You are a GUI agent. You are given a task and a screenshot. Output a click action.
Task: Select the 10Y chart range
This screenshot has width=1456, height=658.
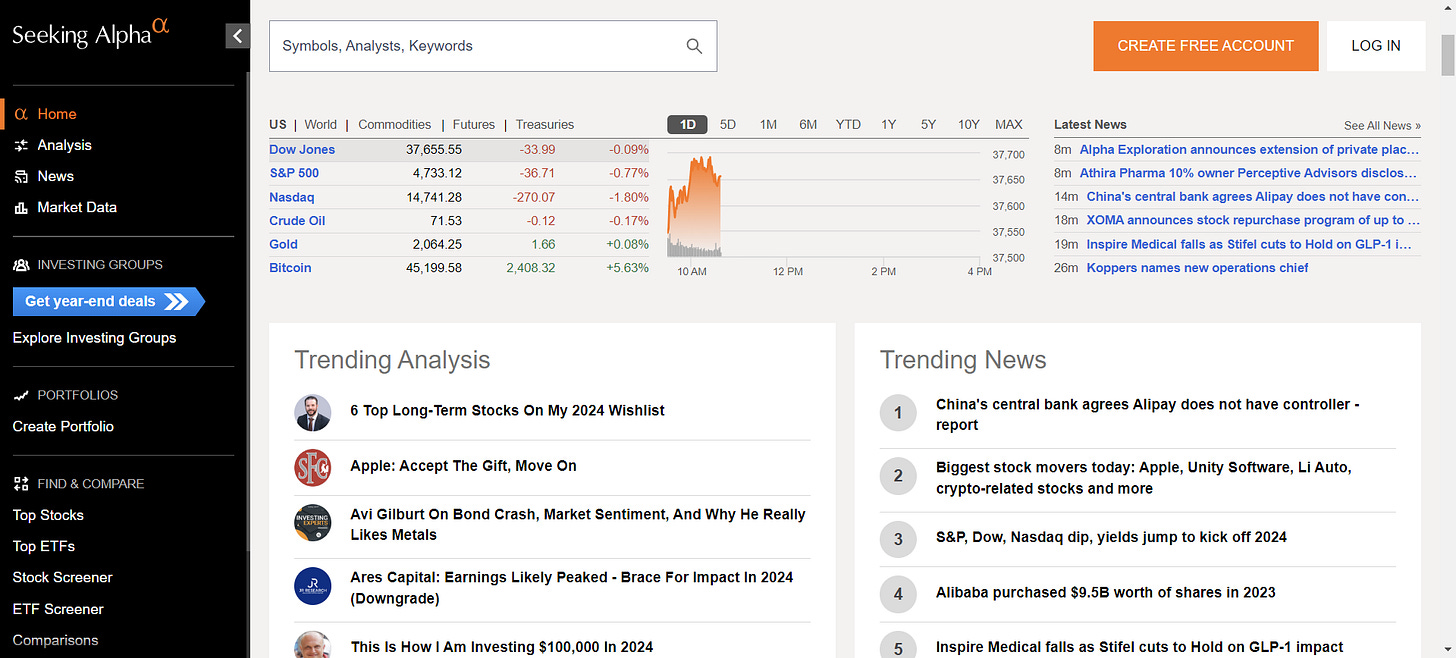tap(969, 125)
